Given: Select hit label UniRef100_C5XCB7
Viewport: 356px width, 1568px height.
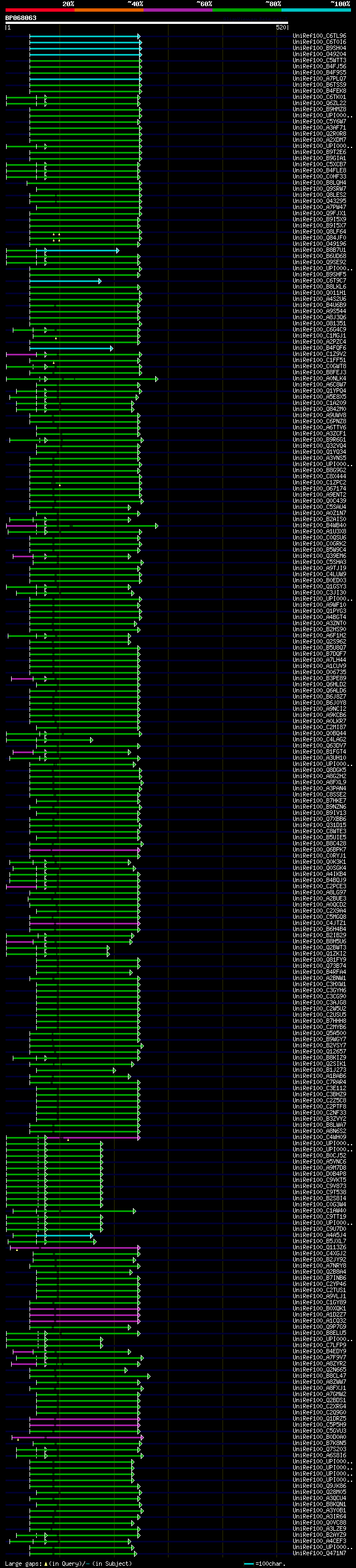Looking at the screenshot, I should point(319,164).
